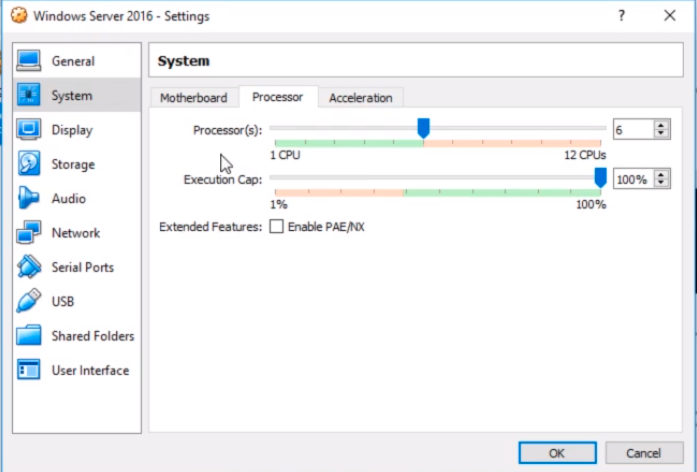Click the Processor(s) slider handle

424,128
